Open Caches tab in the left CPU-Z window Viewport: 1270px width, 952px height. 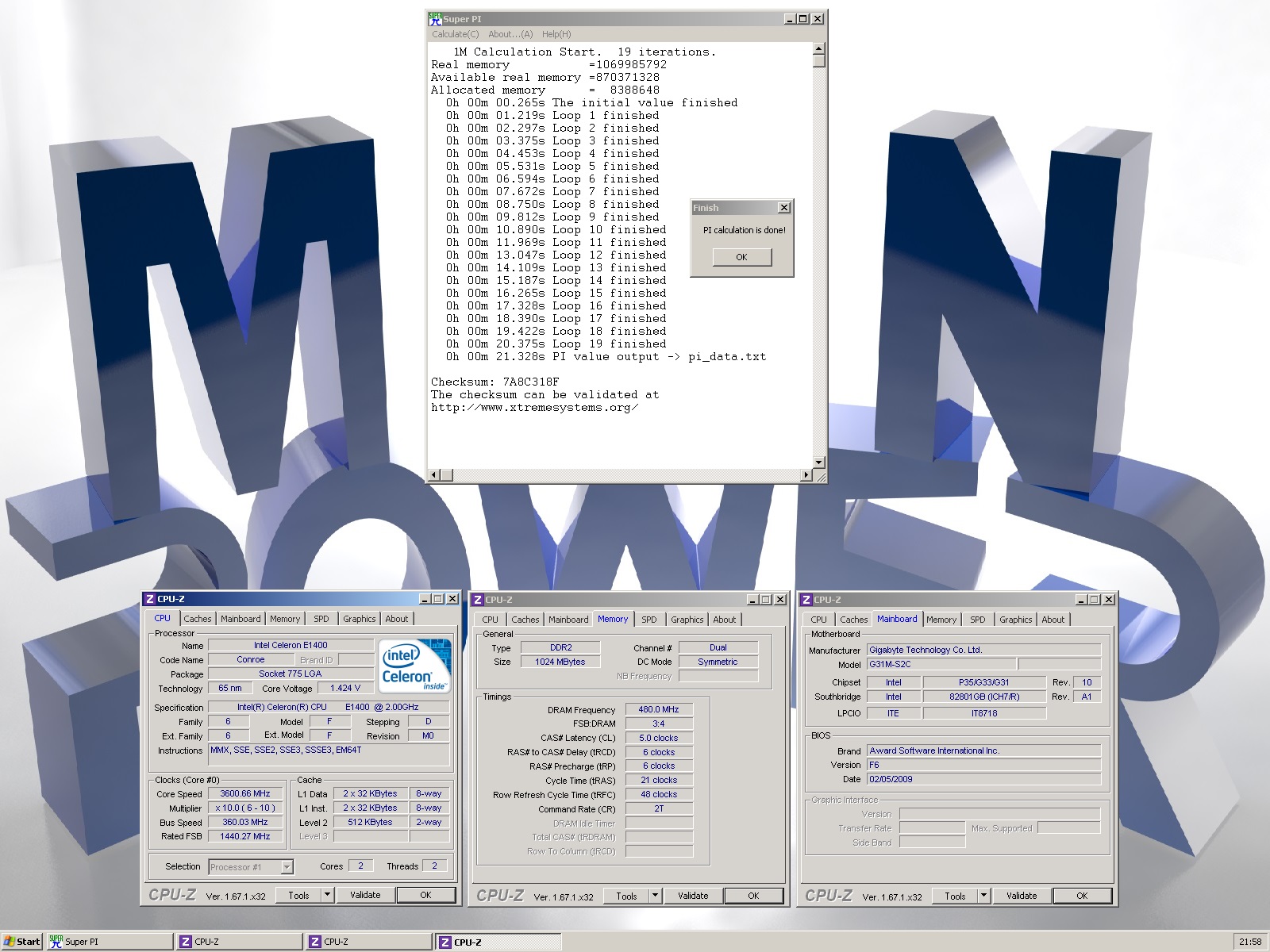pyautogui.click(x=198, y=619)
